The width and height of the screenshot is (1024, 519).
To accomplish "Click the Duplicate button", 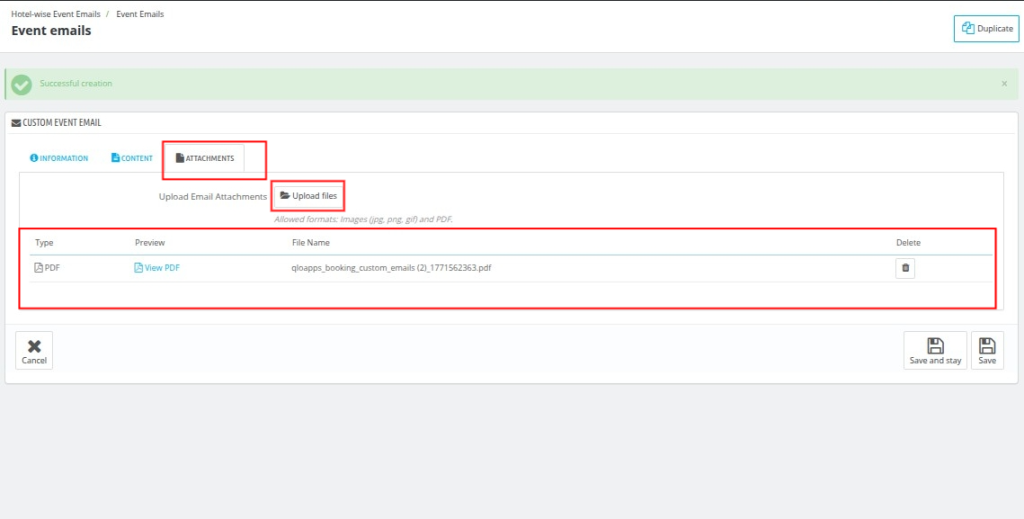I will click(986, 29).
